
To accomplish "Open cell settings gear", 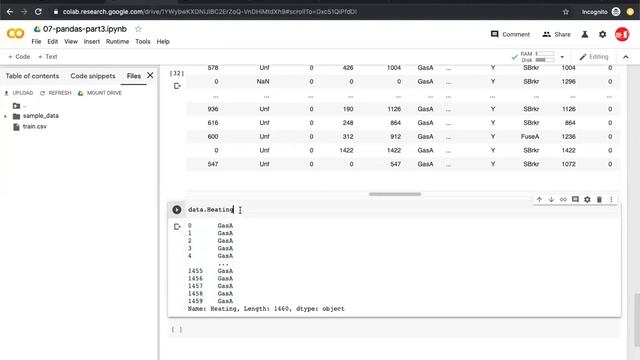I will pyautogui.click(x=587, y=200).
